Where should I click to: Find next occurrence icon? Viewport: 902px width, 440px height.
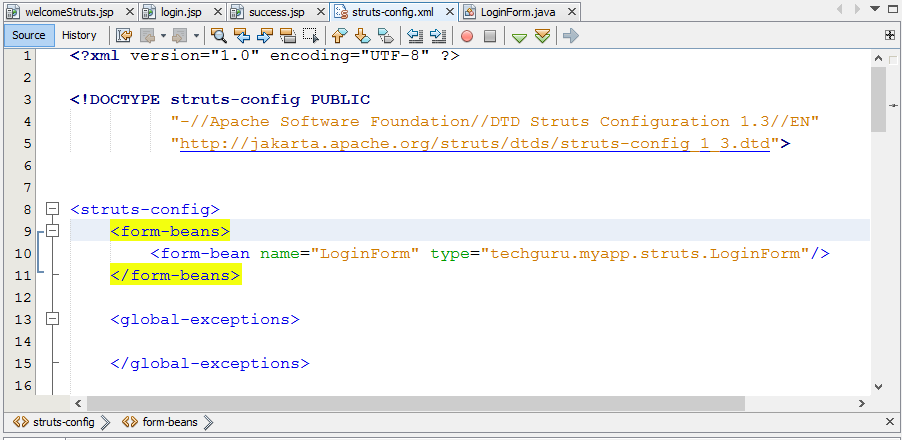coord(265,36)
